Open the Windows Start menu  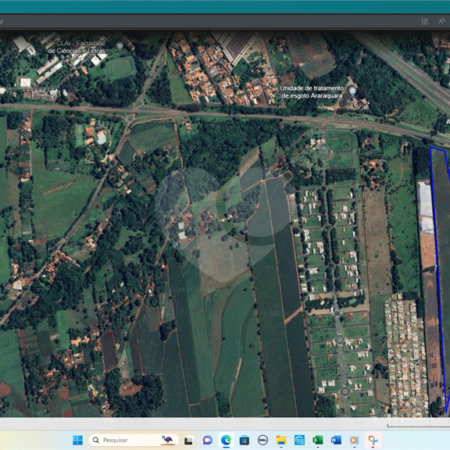[x=77, y=440]
